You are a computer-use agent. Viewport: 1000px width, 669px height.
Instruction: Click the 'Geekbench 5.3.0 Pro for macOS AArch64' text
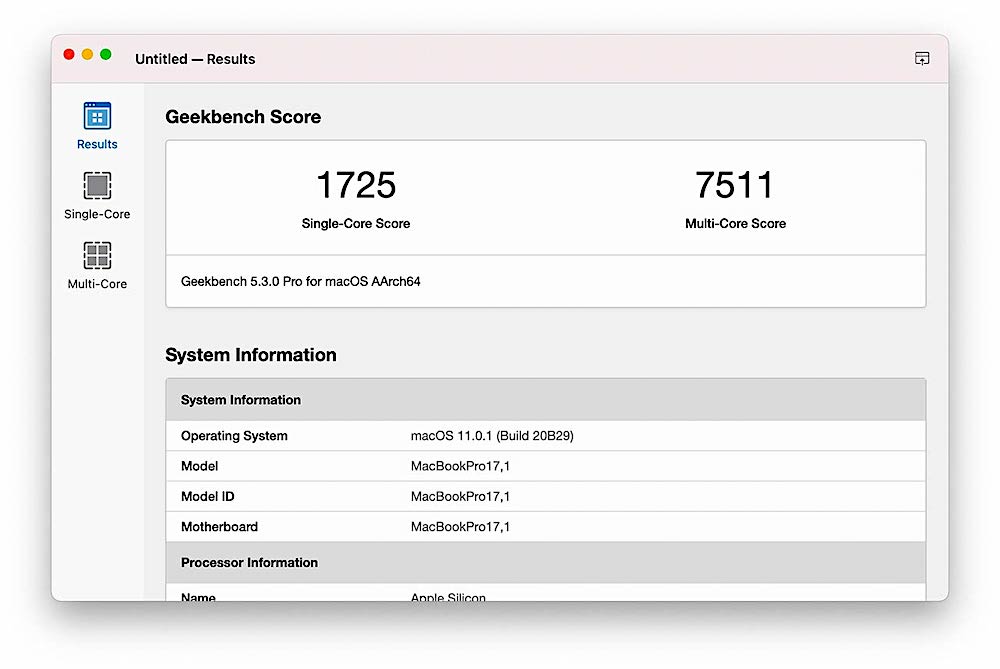pyautogui.click(x=300, y=281)
